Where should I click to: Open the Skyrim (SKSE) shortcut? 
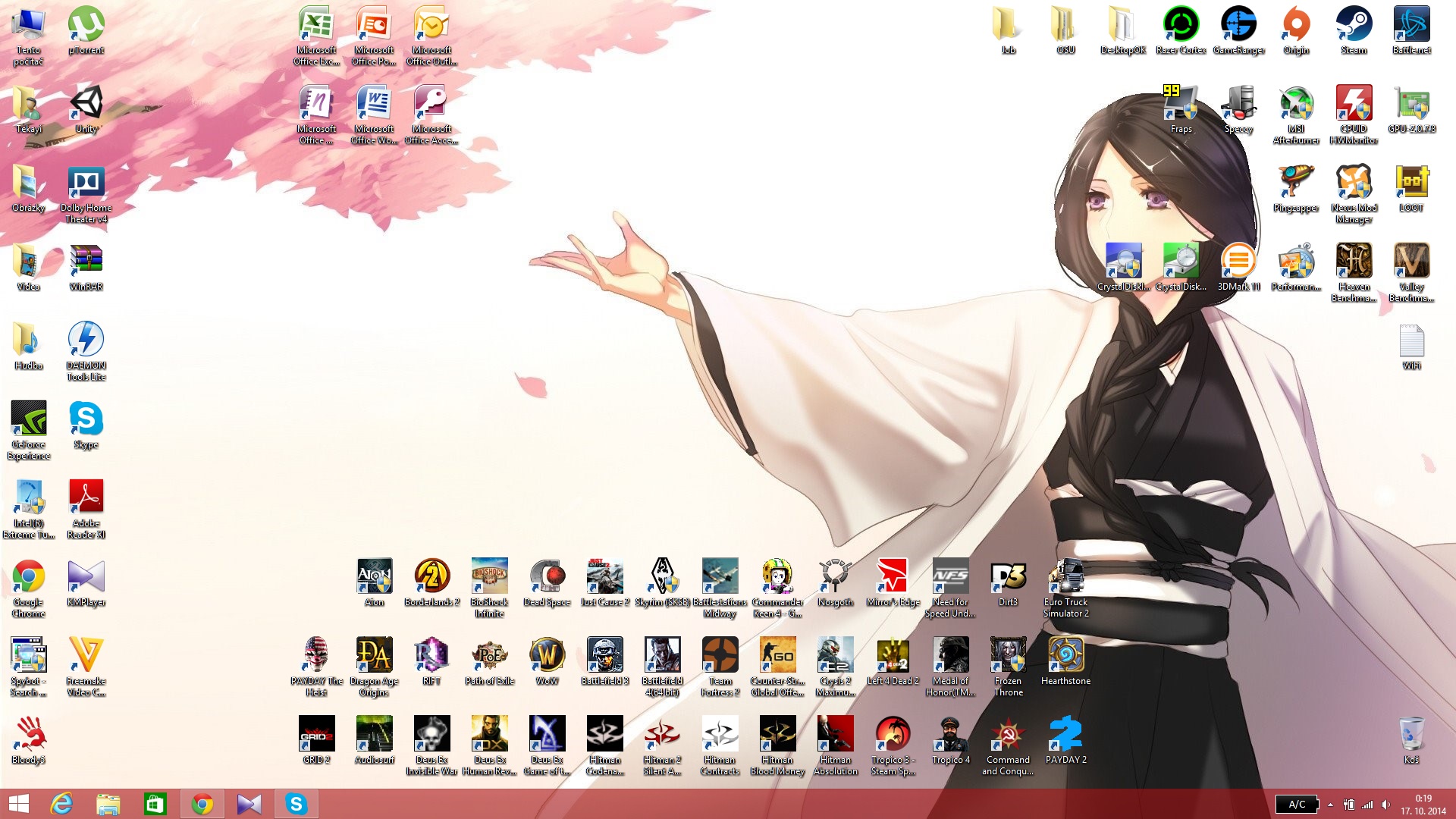(662, 577)
